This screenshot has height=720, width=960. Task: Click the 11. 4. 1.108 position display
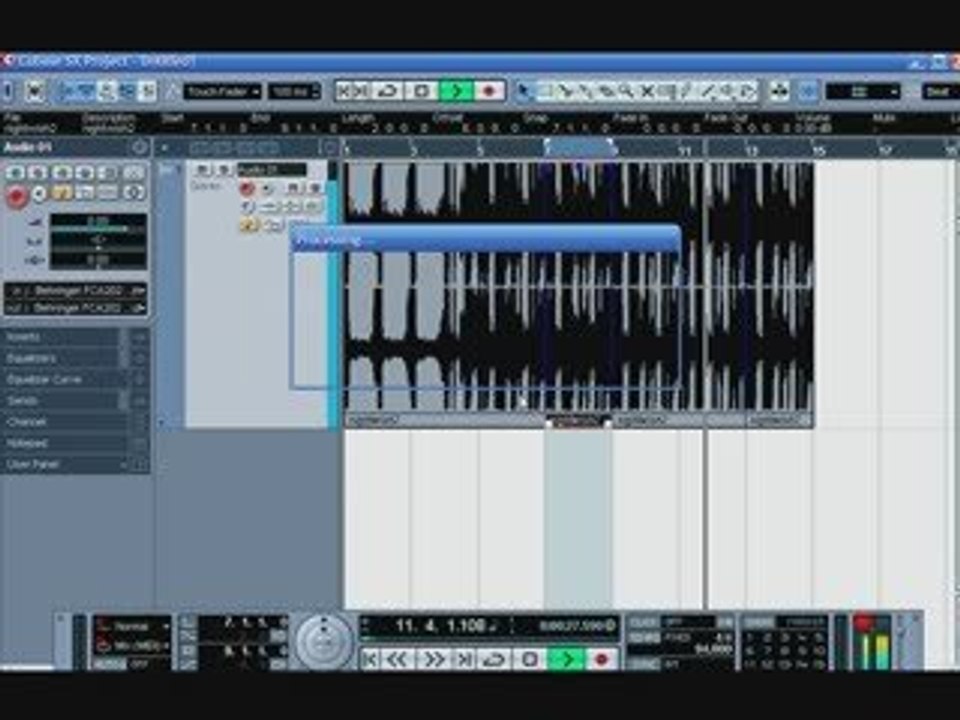440,626
